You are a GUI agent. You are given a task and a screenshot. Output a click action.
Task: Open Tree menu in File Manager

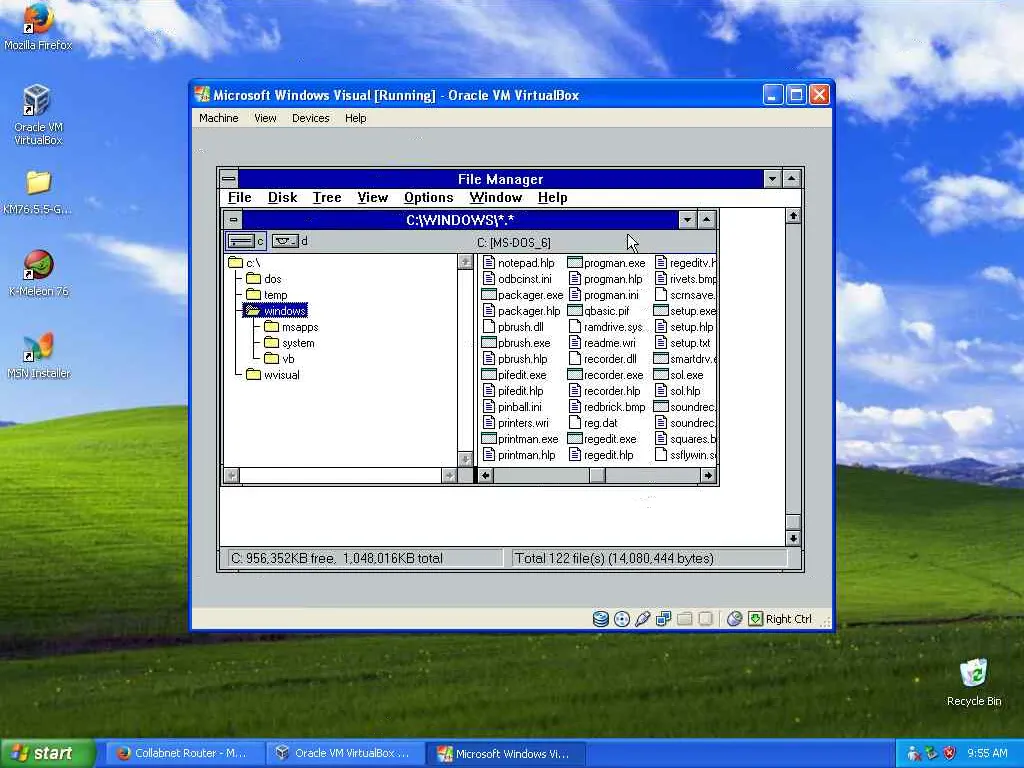click(327, 197)
